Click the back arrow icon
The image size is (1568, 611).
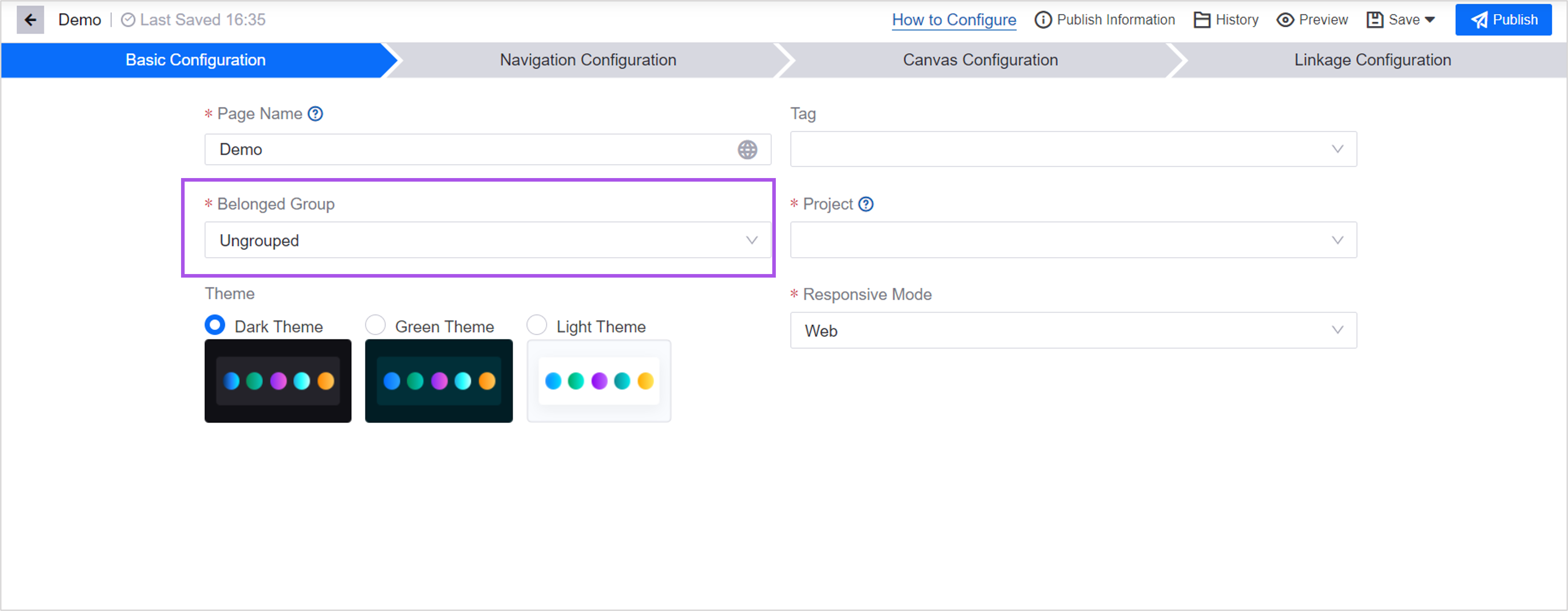[30, 20]
